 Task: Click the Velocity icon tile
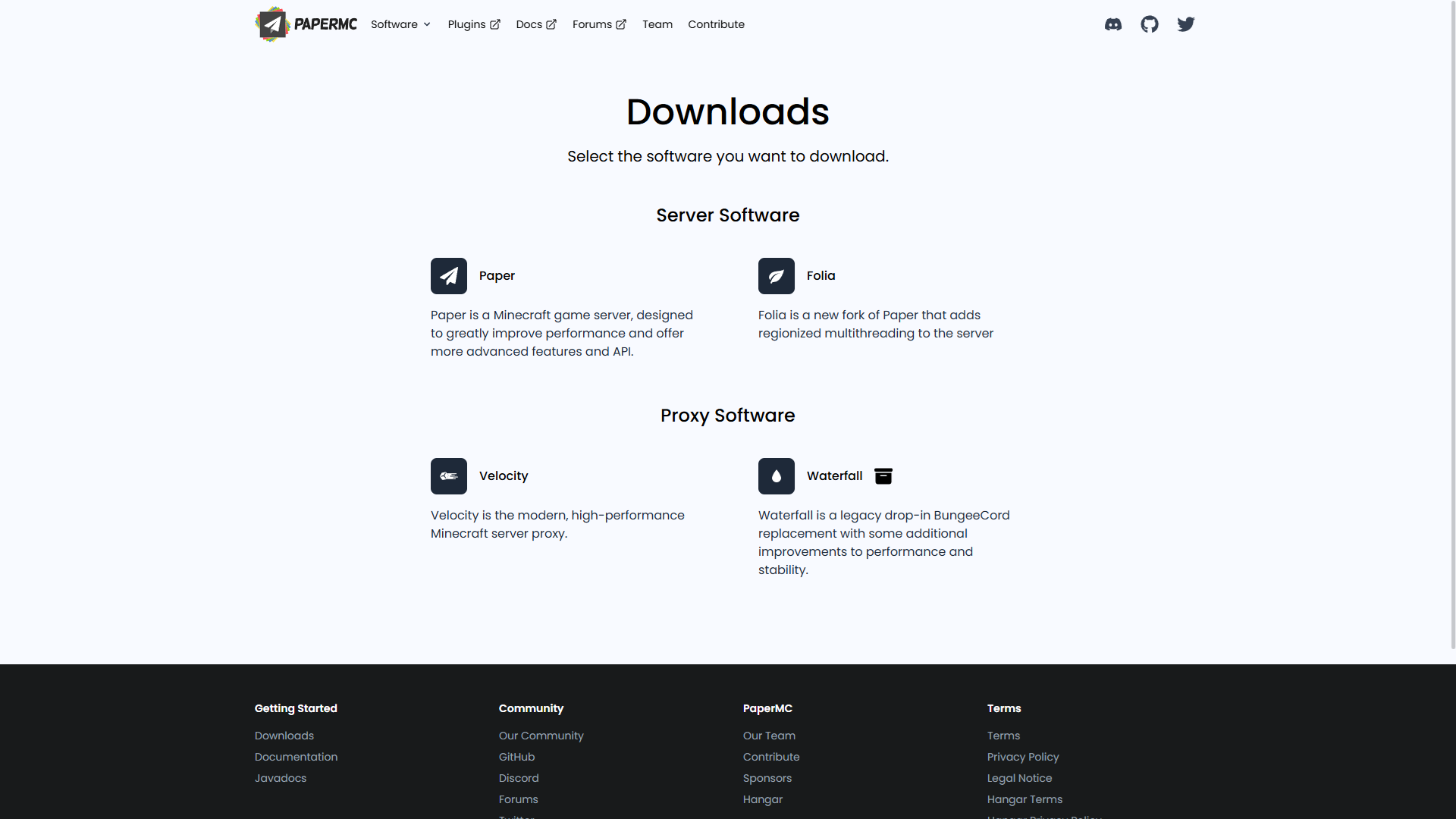point(449,476)
